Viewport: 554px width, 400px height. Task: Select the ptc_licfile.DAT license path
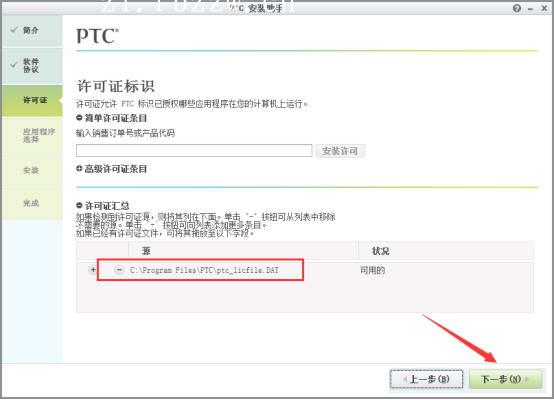[x=204, y=270]
